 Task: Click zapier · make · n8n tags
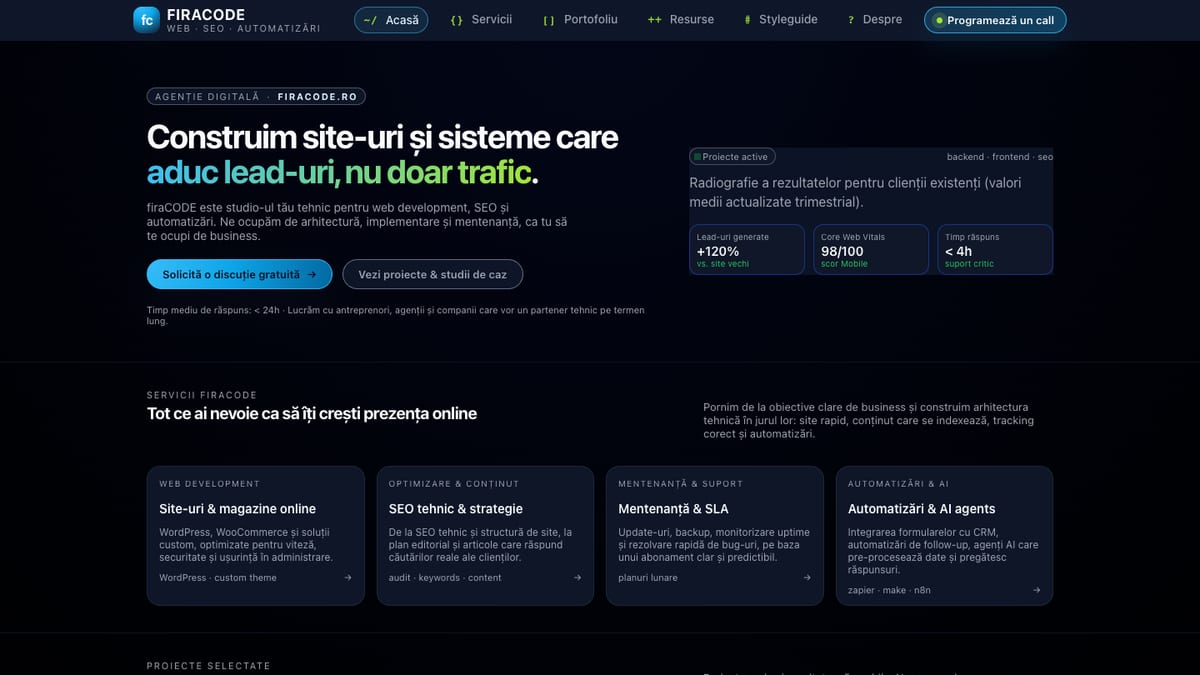click(x=889, y=590)
